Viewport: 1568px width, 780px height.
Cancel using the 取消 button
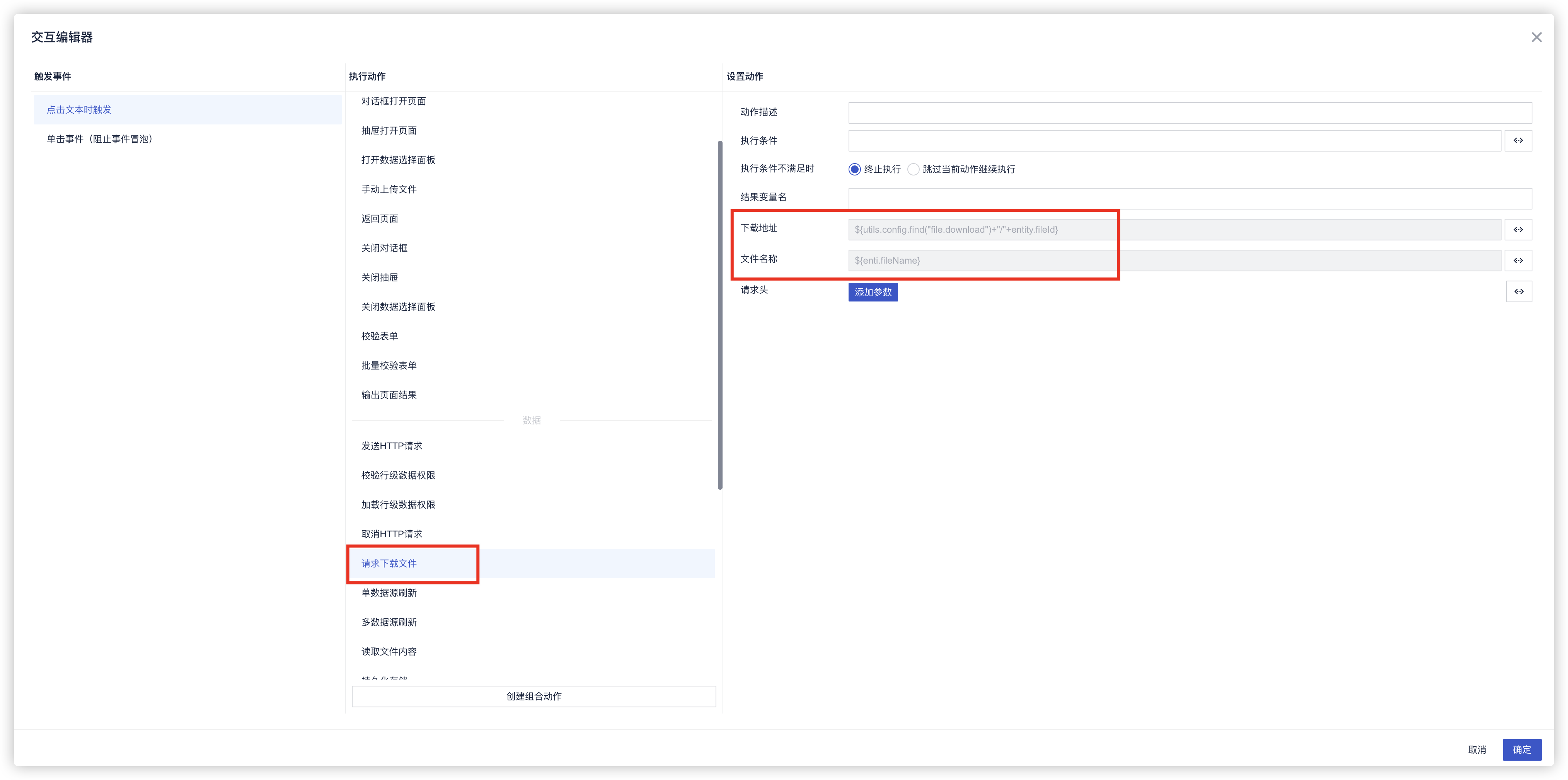pos(1477,749)
